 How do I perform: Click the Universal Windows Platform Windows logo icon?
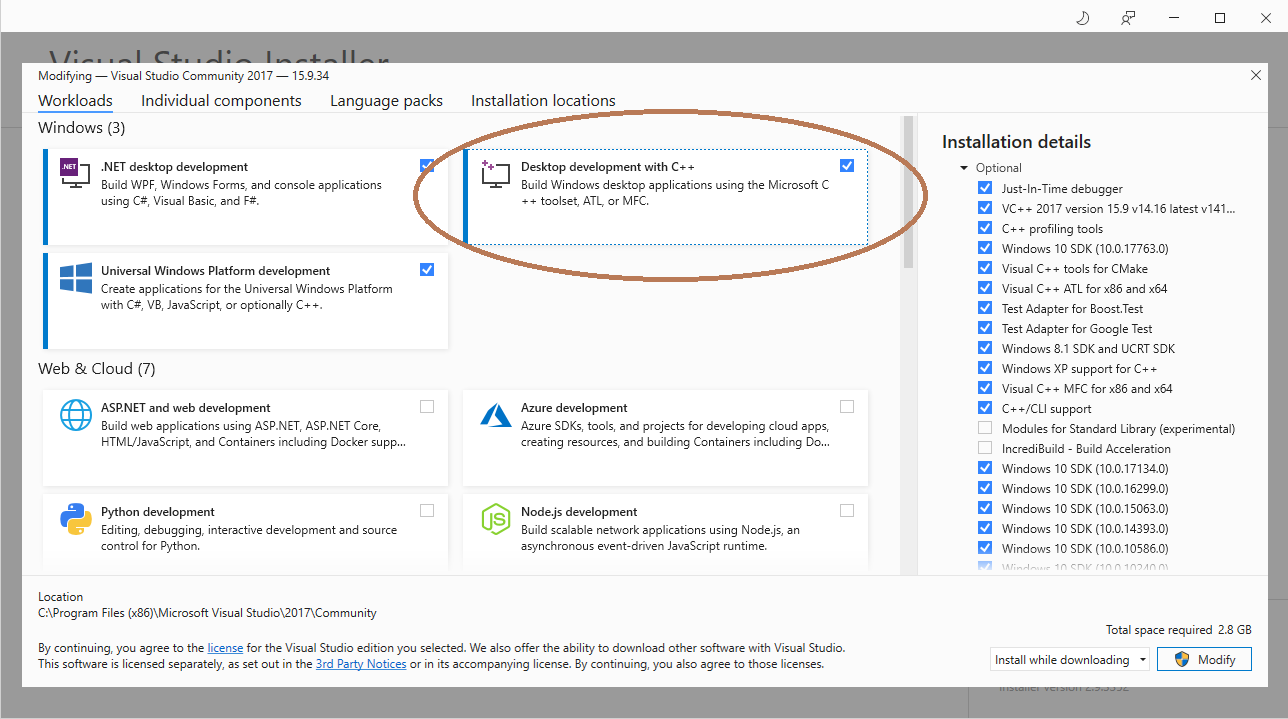pos(76,278)
